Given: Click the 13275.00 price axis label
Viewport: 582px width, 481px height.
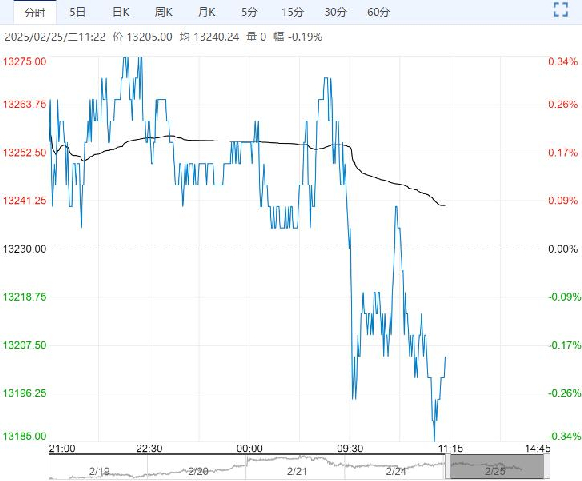Looking at the screenshot, I should pos(24,61).
